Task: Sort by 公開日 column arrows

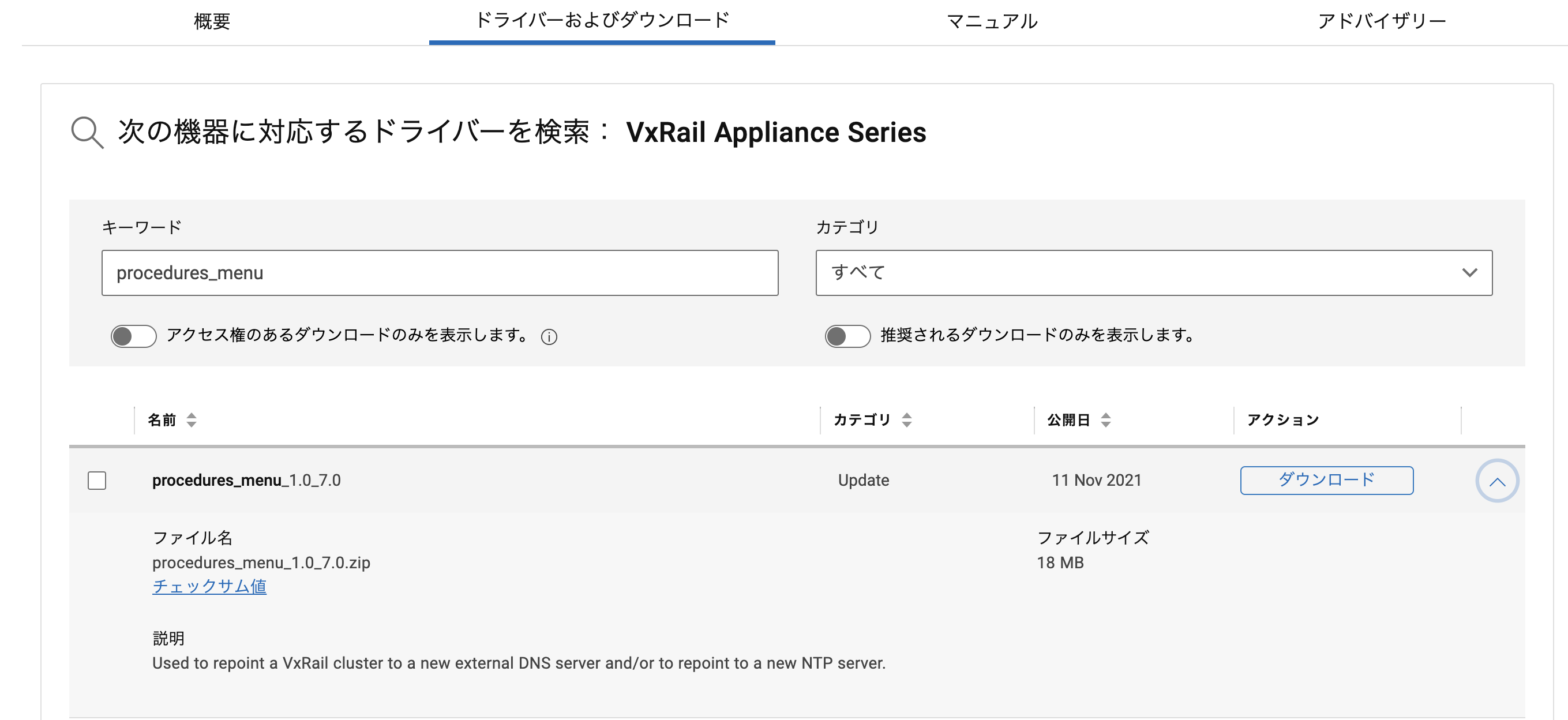Action: tap(1105, 420)
